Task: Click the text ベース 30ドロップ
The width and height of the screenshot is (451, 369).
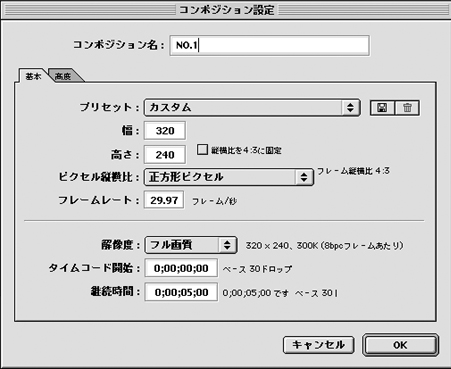Action: (257, 269)
